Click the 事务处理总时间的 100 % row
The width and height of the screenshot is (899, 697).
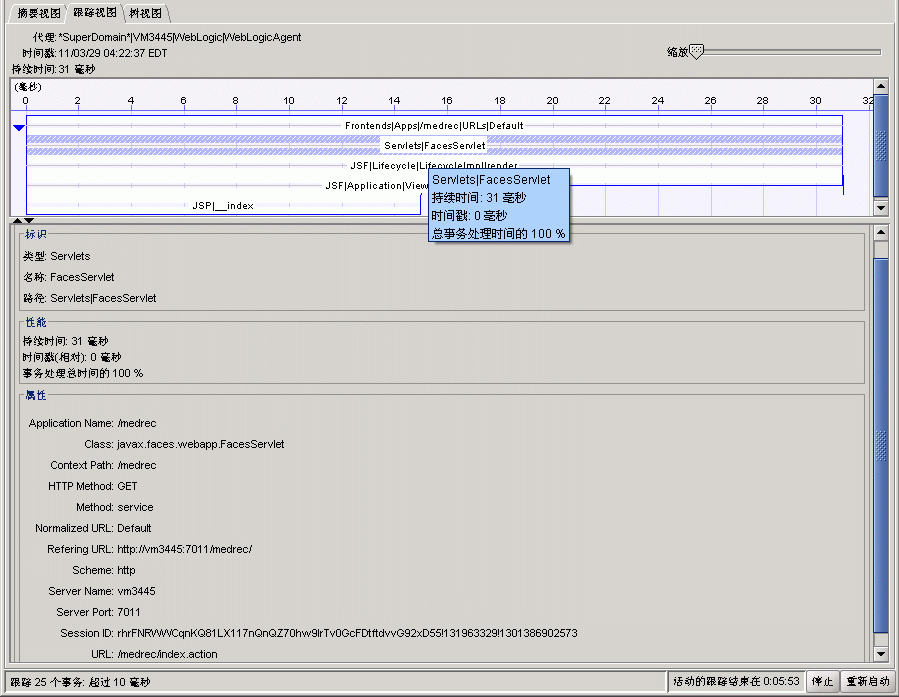coord(83,373)
